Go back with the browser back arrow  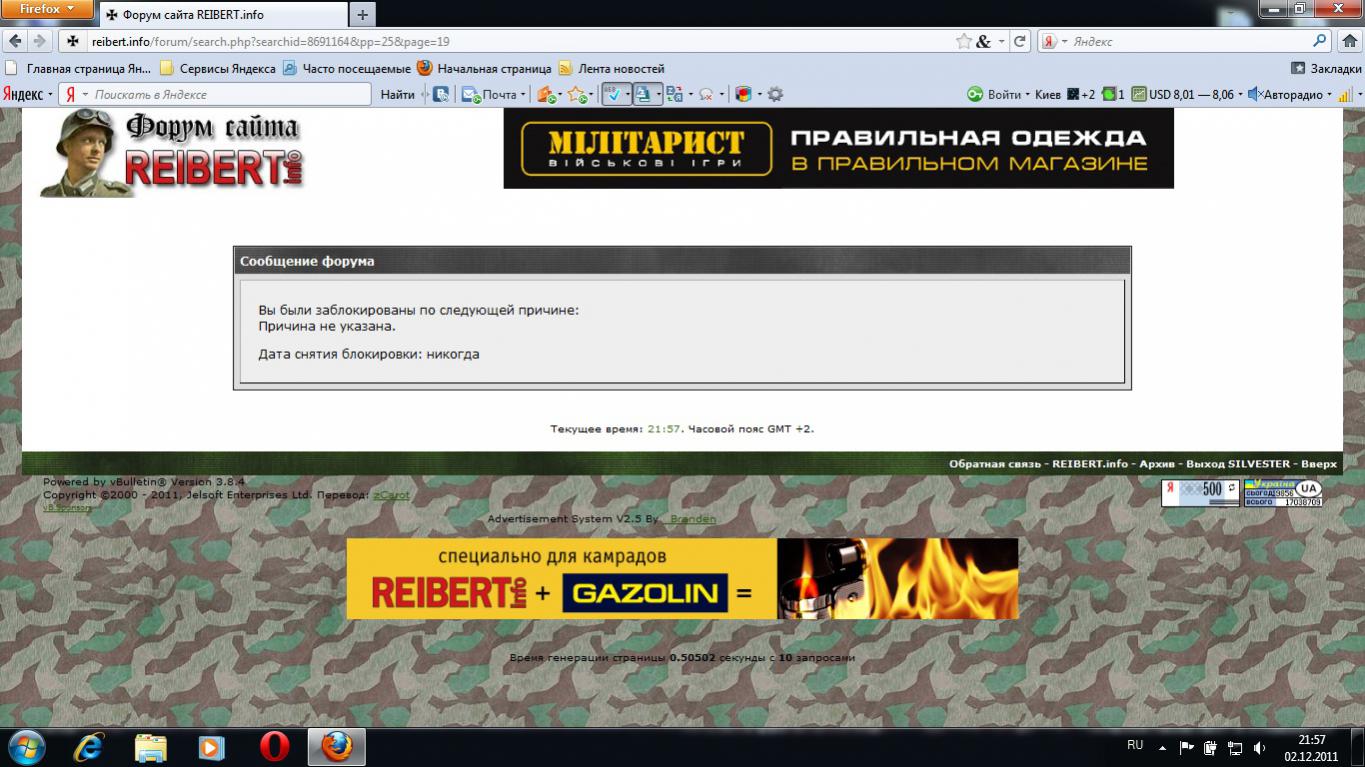[x=15, y=41]
